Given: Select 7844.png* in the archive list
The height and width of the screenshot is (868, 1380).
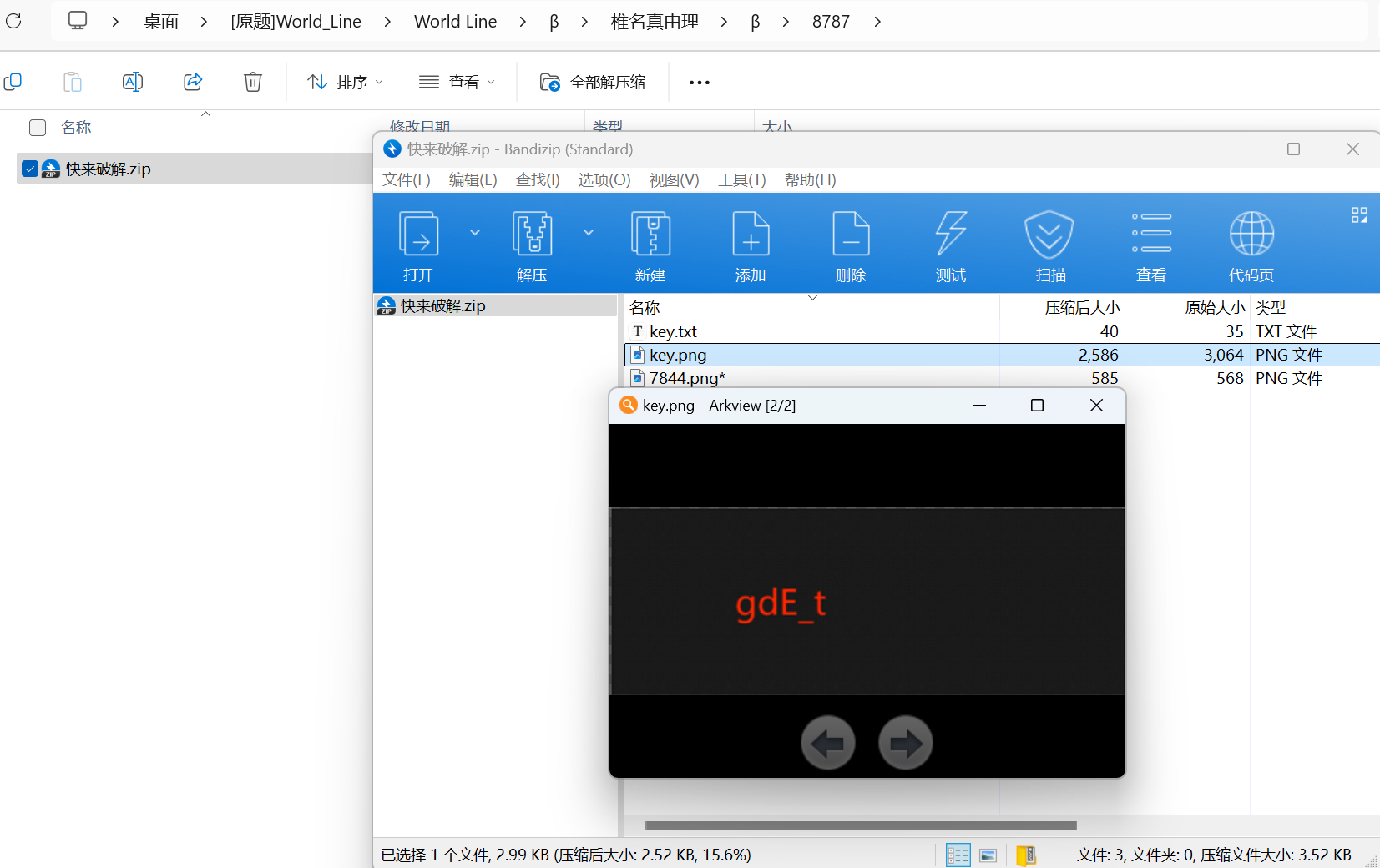Looking at the screenshot, I should coord(1002,378).
